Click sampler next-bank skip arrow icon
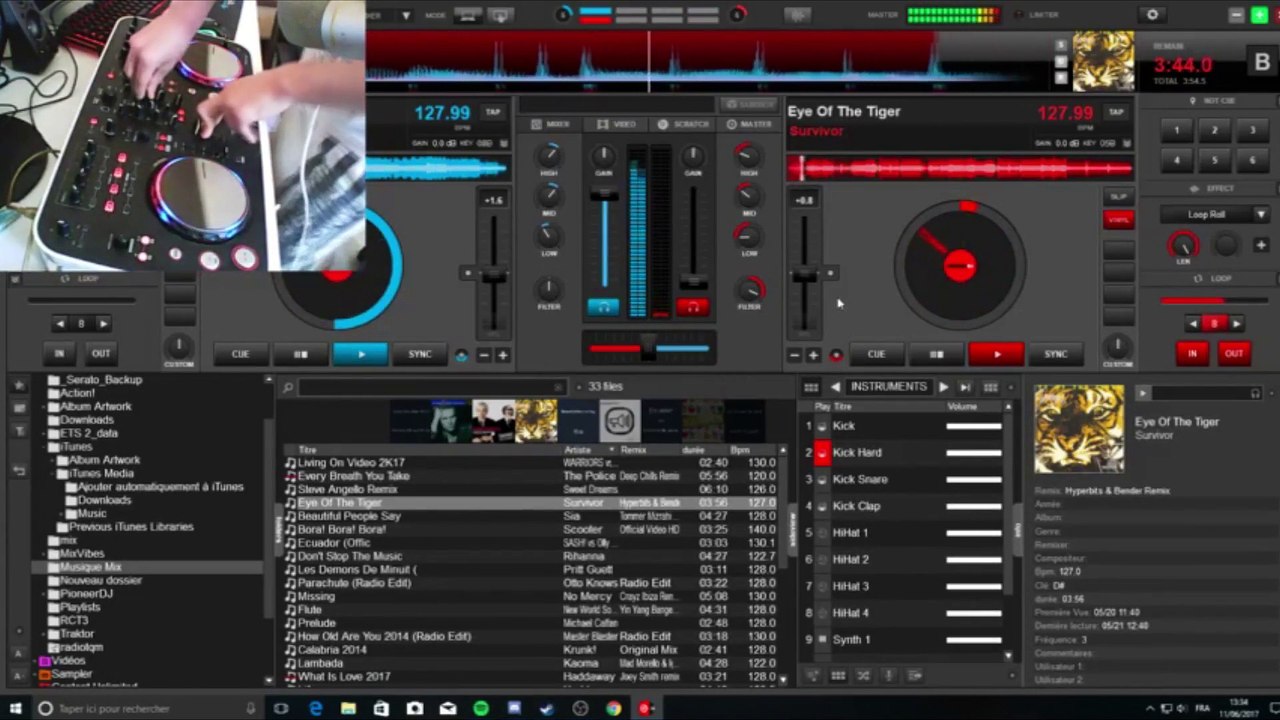Screen dimensions: 1280x720 click(965, 387)
